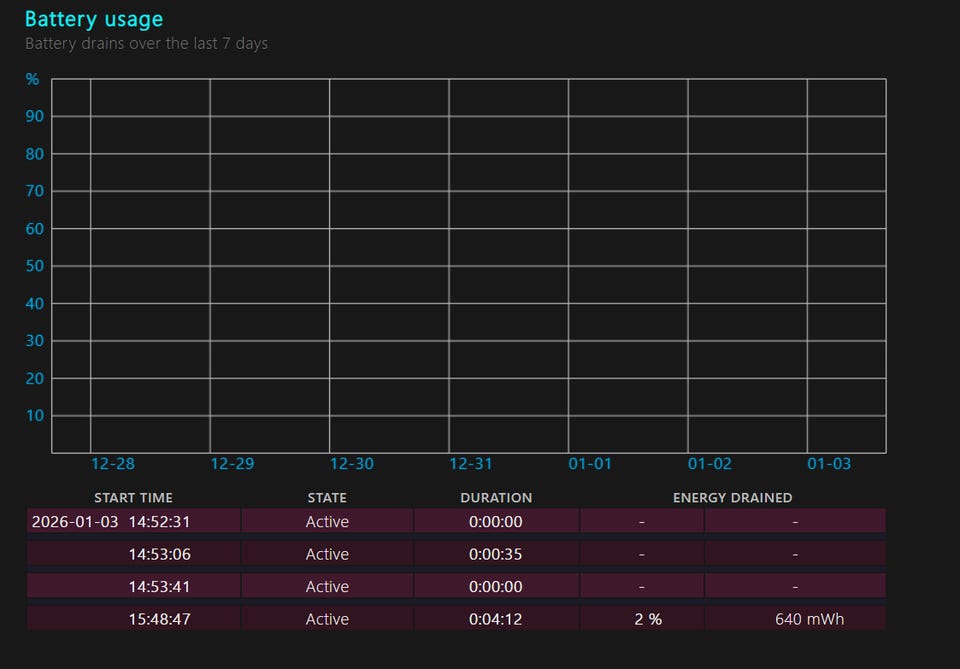Click the 'Battery drains over the last 7 days' subtitle
Screen dimensions: 960x669
[x=146, y=43]
